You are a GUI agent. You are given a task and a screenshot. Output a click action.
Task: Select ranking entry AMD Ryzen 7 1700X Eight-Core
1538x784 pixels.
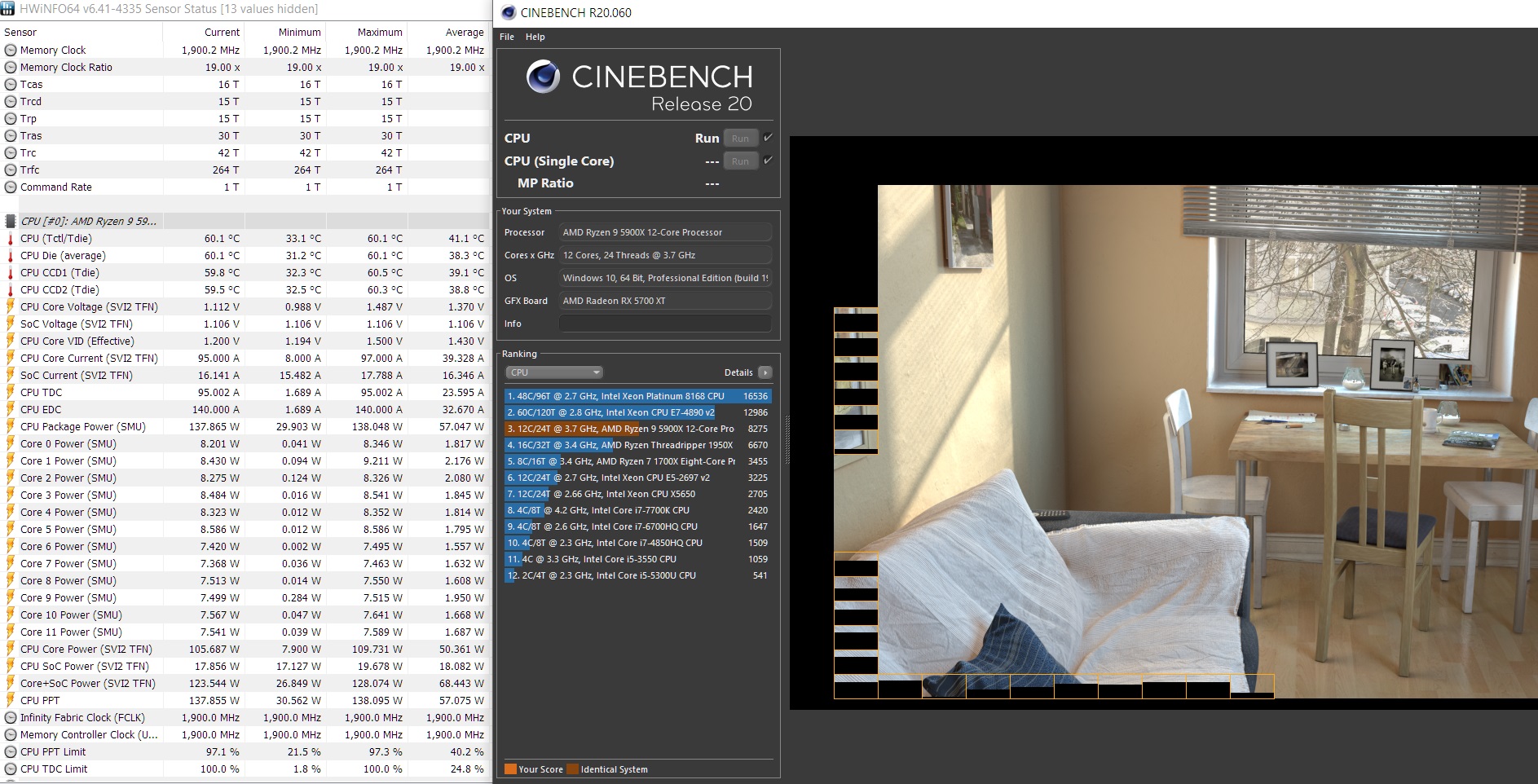click(x=637, y=461)
